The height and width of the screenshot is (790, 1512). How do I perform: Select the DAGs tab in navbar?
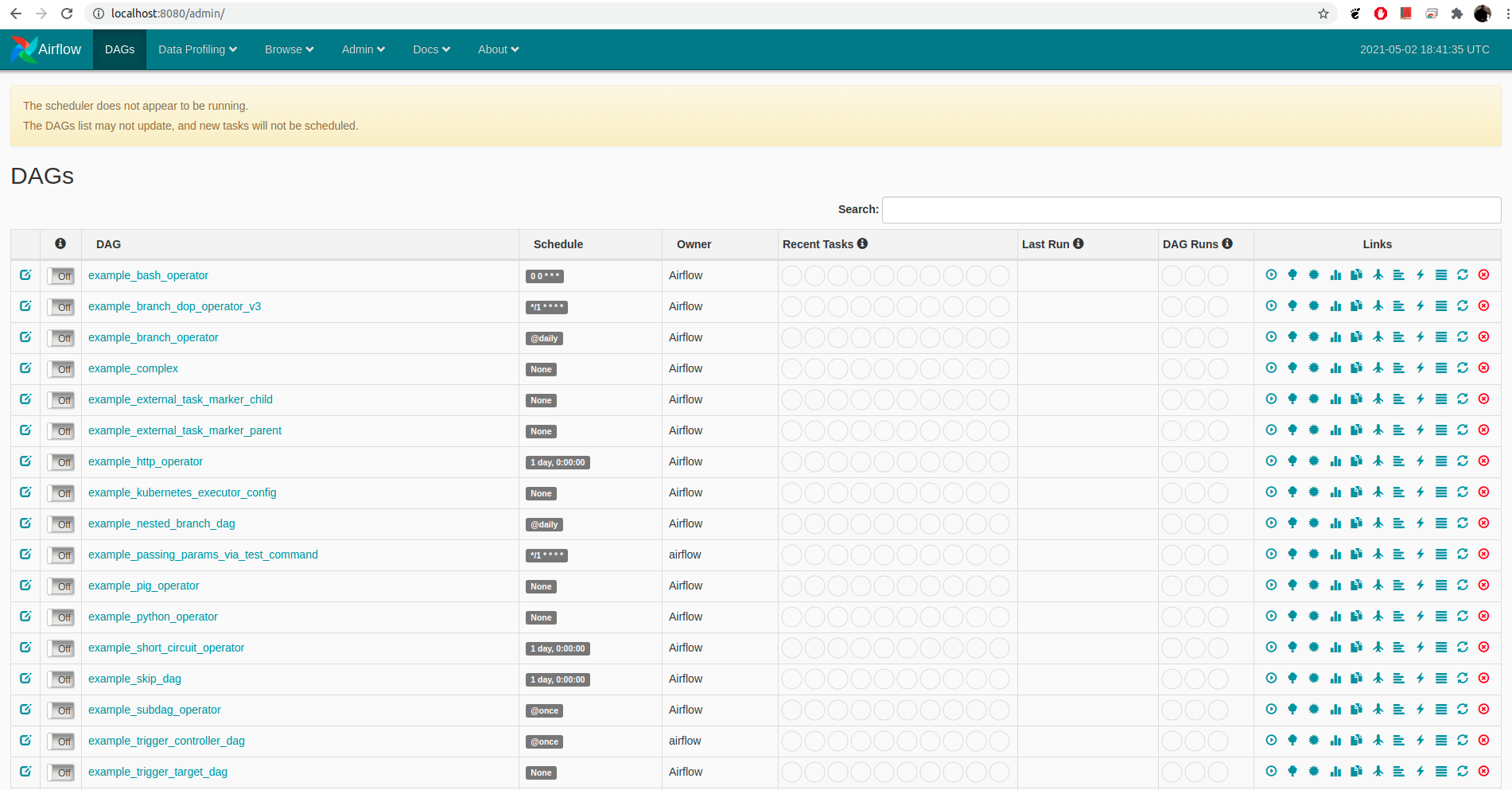(119, 49)
